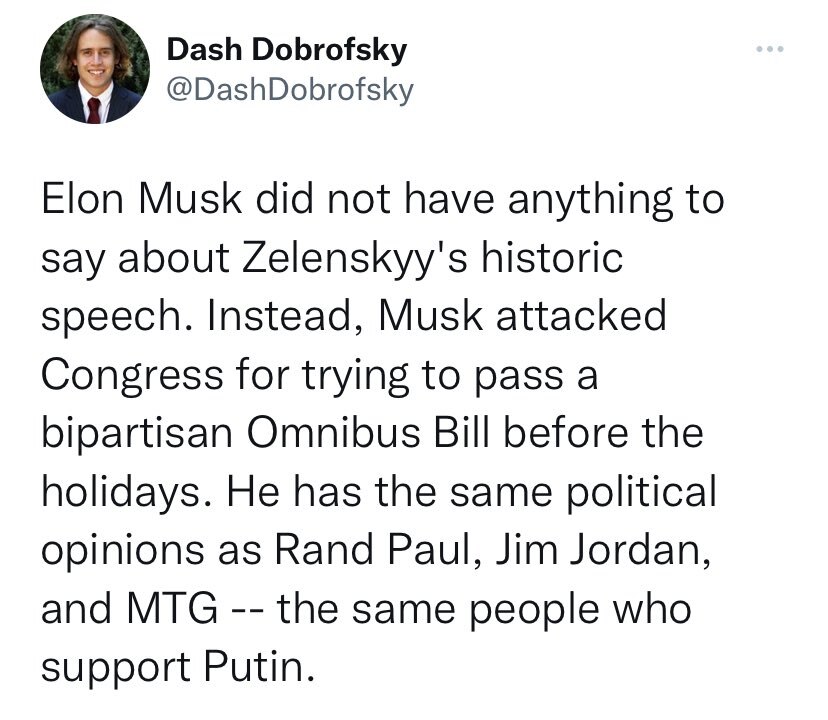
Task: Expand tweet options with the ellipsis control
Action: 768,47
